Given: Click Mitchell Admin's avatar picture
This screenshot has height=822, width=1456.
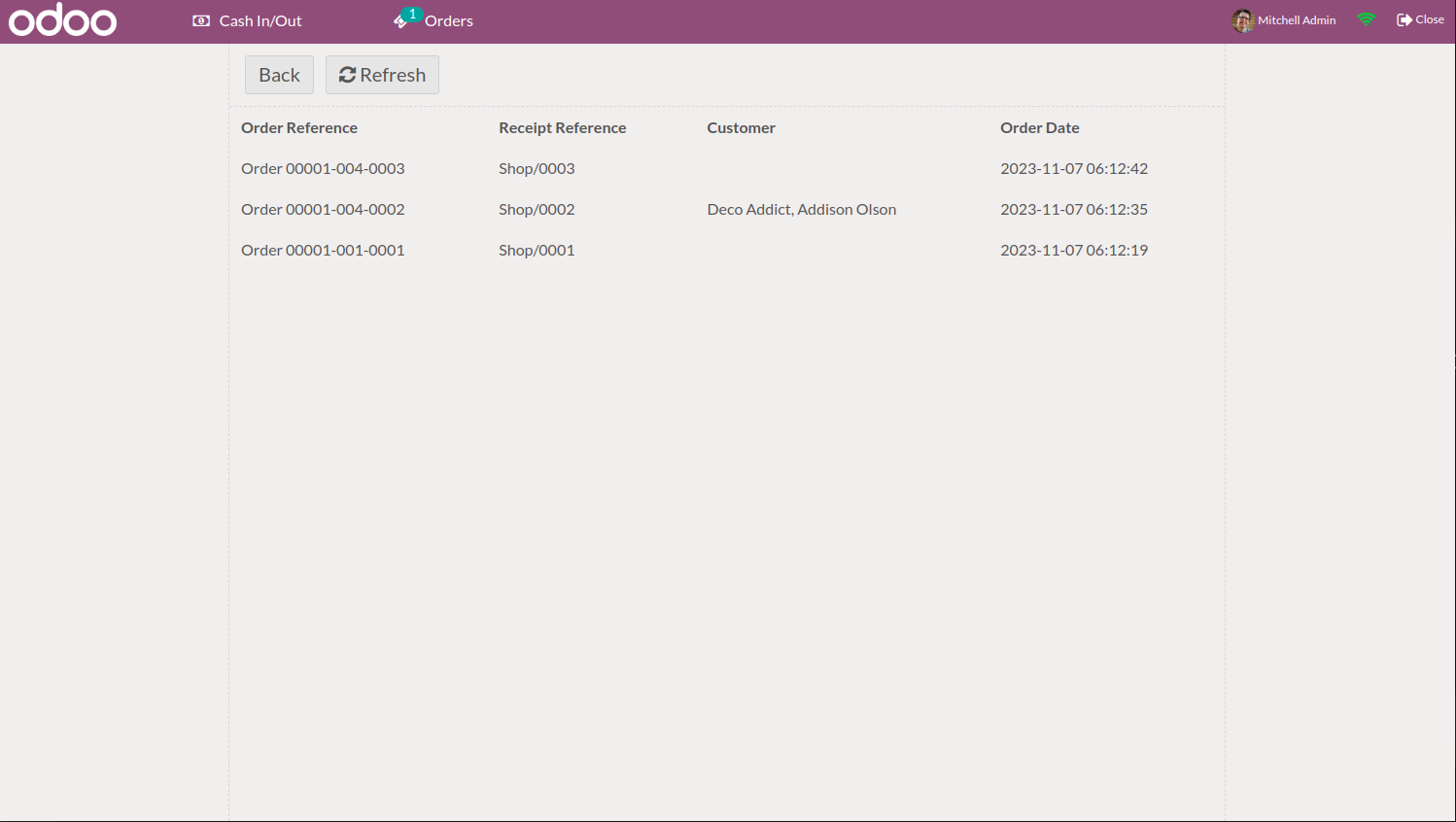Looking at the screenshot, I should pos(1242,20).
